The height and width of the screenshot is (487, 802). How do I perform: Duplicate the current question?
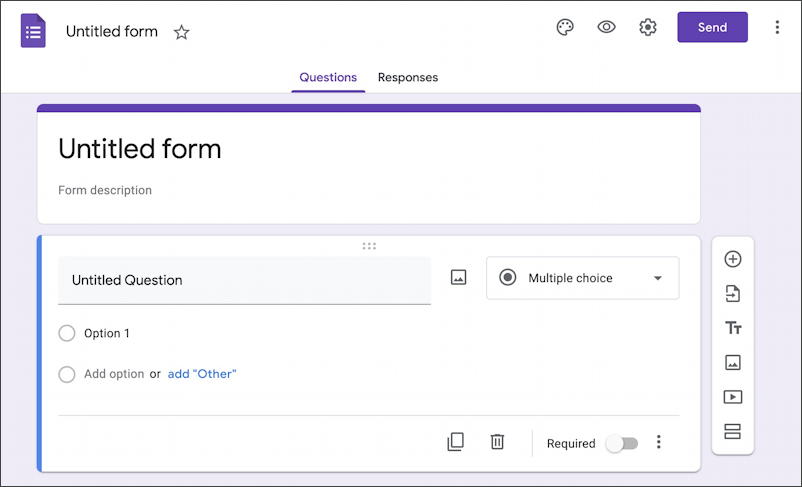[x=455, y=442]
